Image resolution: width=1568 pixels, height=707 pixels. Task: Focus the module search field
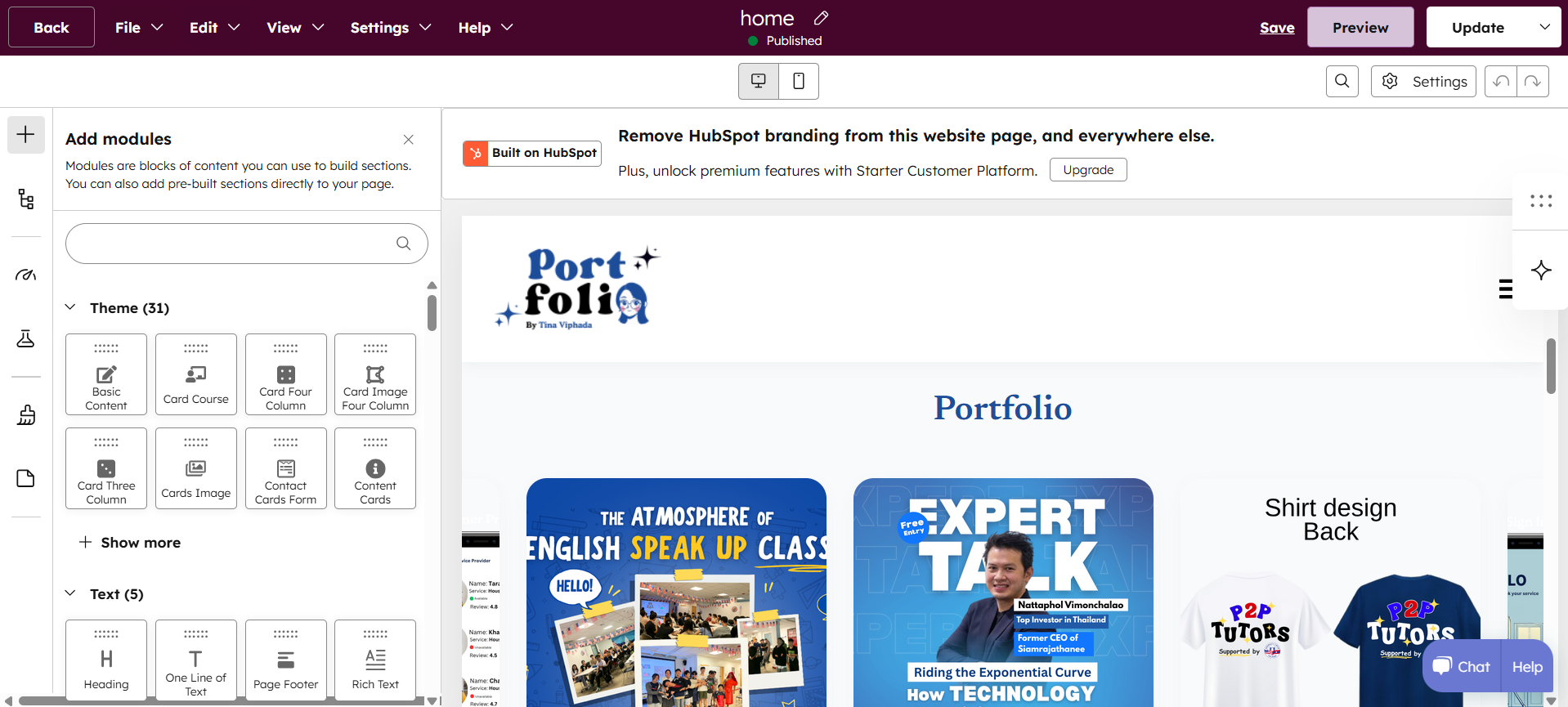[246, 244]
